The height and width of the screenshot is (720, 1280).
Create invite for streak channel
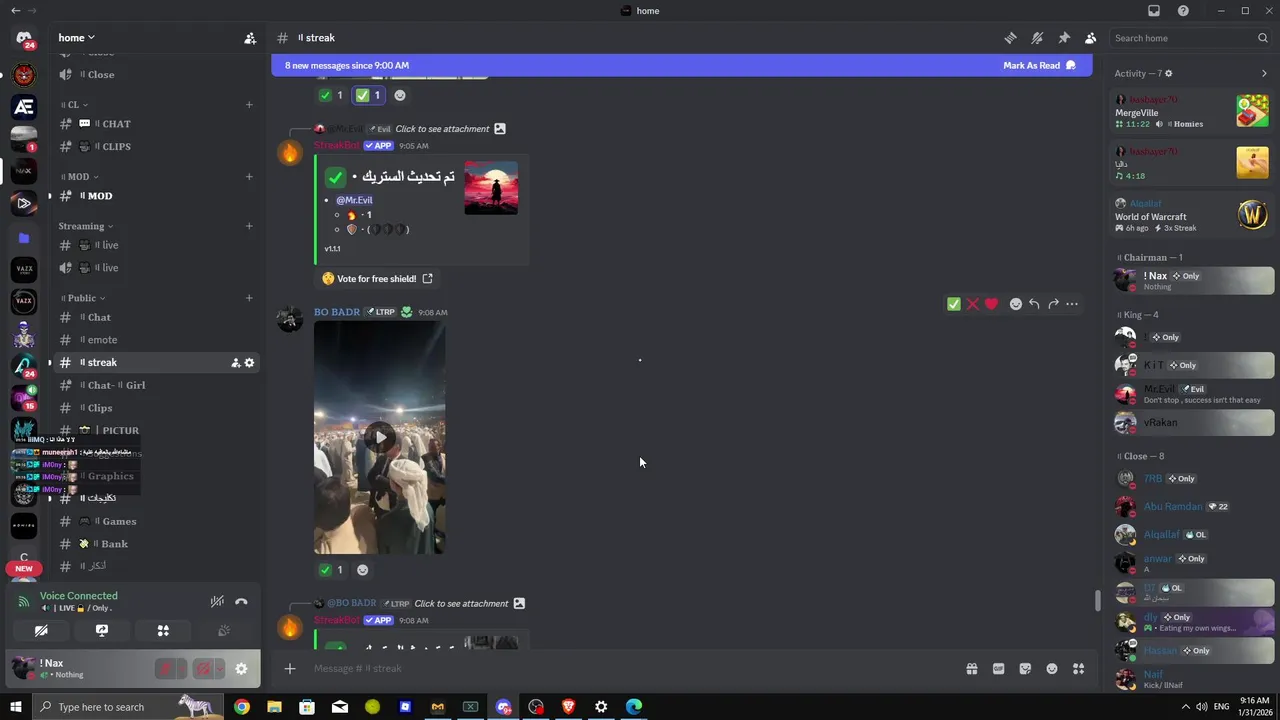click(x=235, y=363)
